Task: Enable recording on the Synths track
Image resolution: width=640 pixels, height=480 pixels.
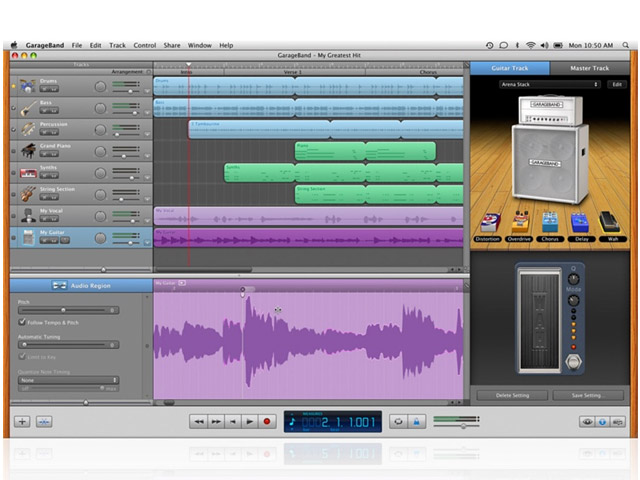Action: point(13,173)
